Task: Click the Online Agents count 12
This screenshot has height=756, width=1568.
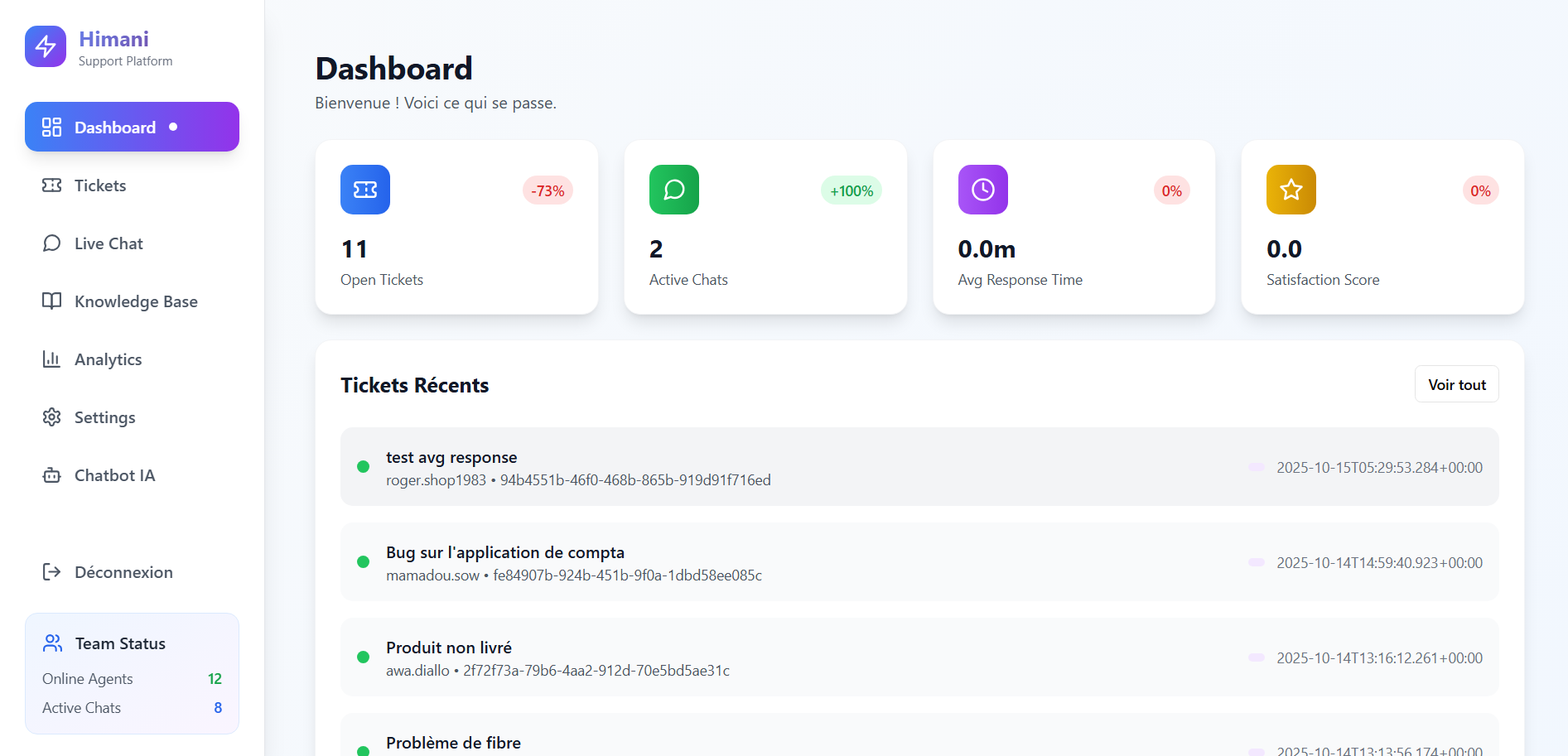Action: pos(215,679)
